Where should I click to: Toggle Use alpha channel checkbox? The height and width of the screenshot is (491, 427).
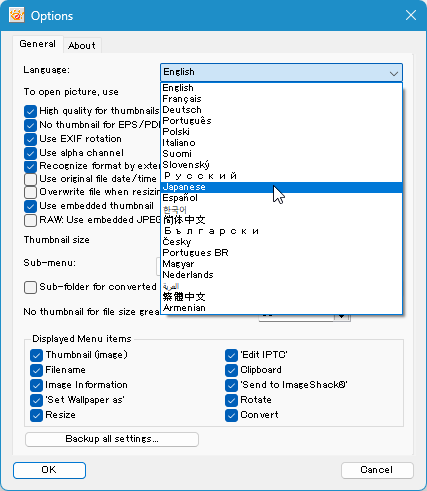pyautogui.click(x=30, y=153)
